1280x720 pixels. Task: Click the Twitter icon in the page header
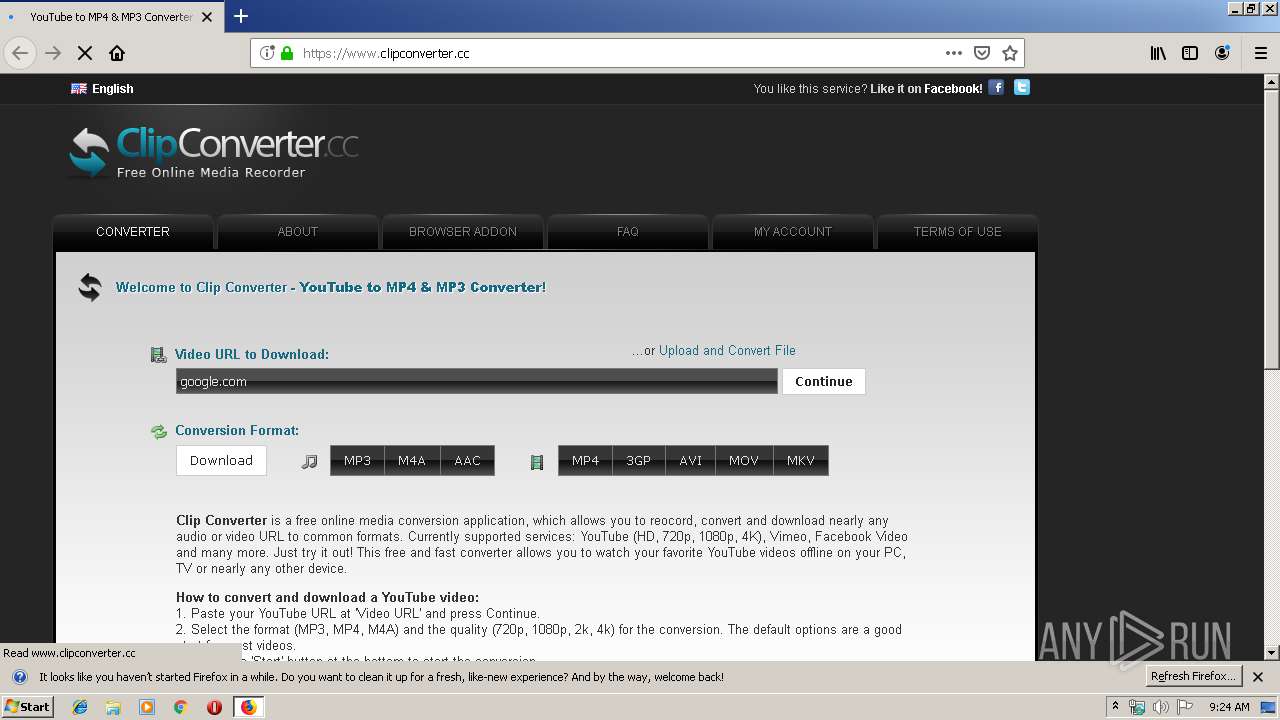pyautogui.click(x=1021, y=87)
